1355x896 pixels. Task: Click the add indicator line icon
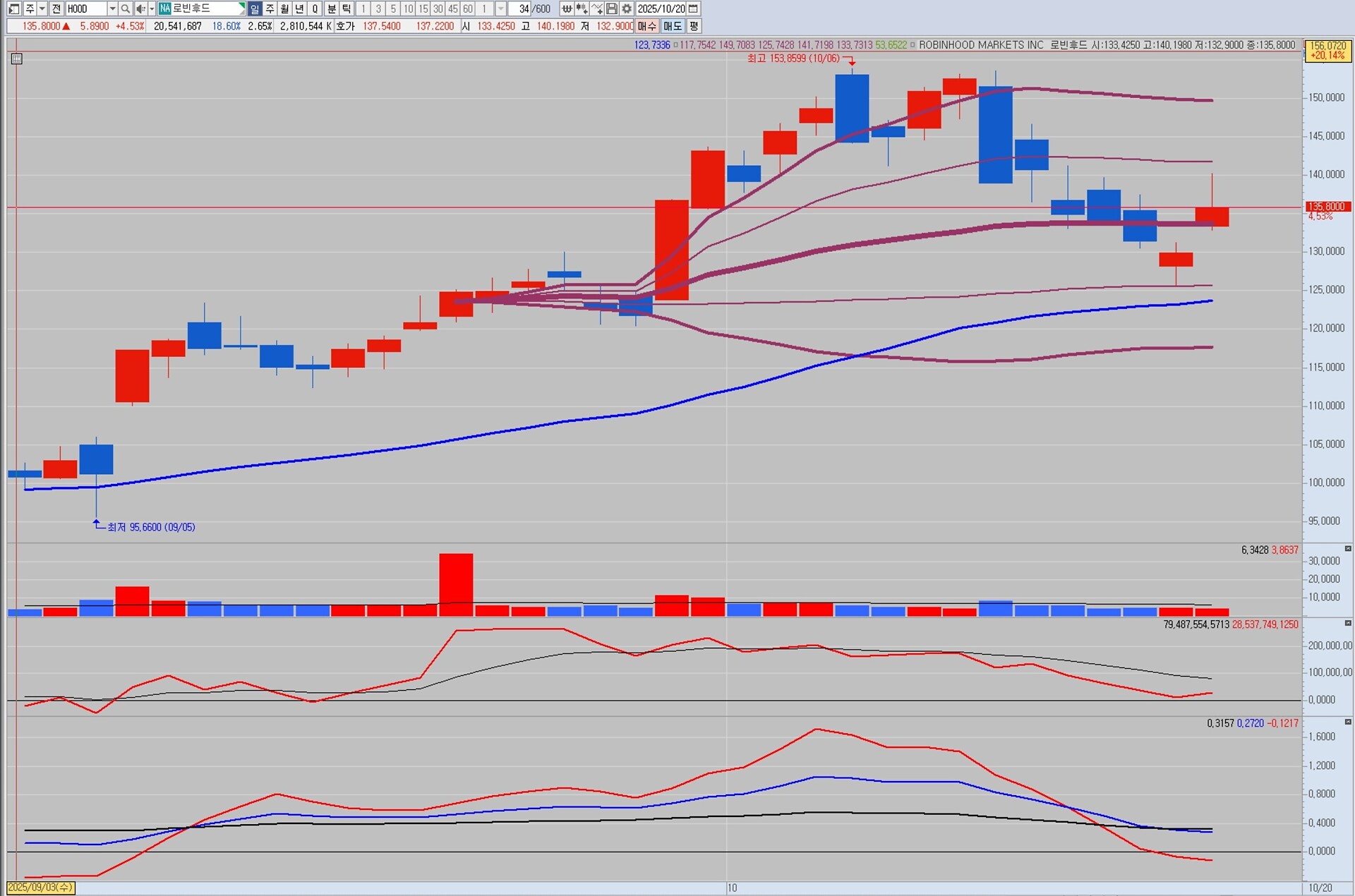click(597, 8)
